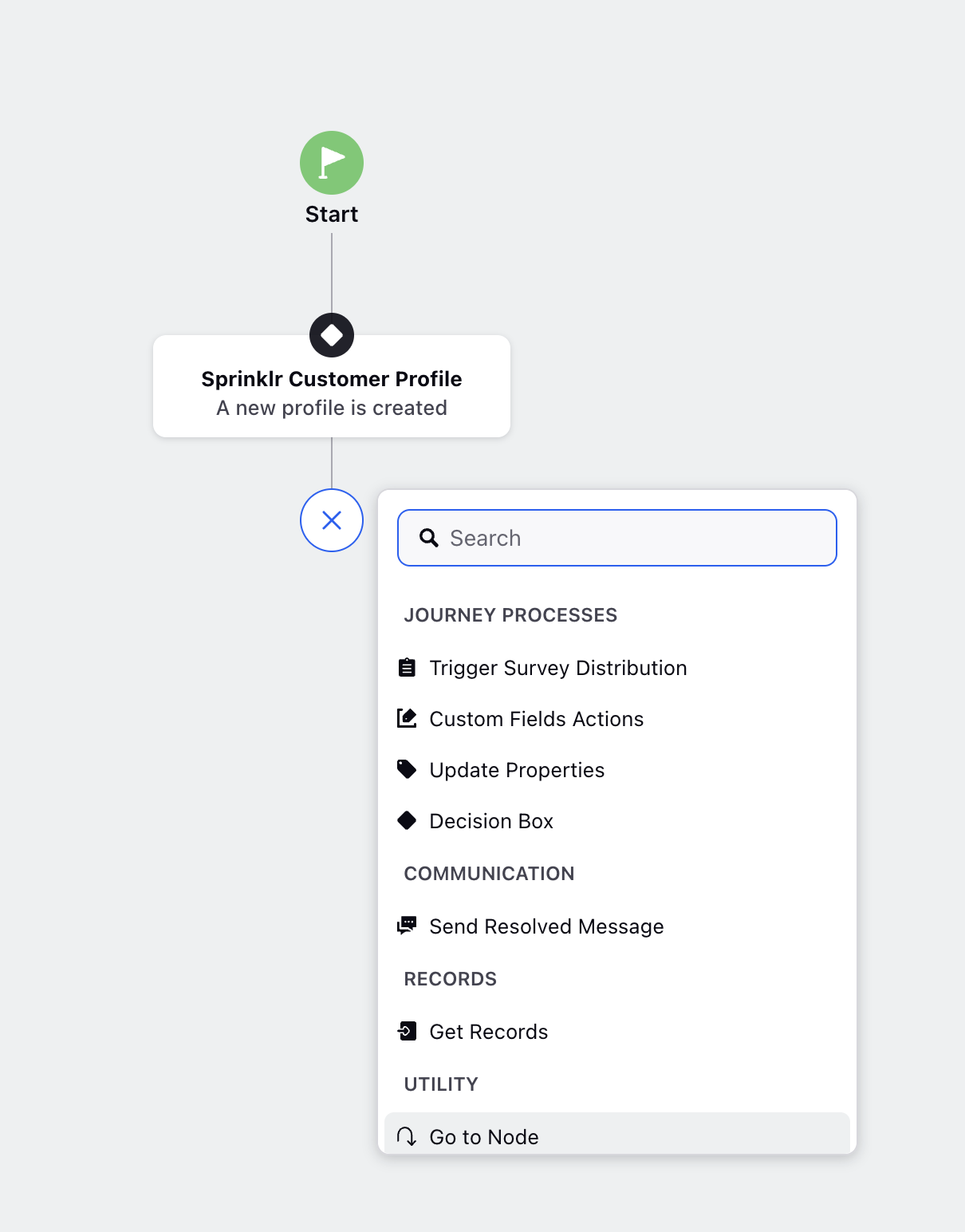Image resolution: width=965 pixels, height=1232 pixels.
Task: Click the Trigger Survey Distribution clipboard icon
Action: [x=407, y=667]
